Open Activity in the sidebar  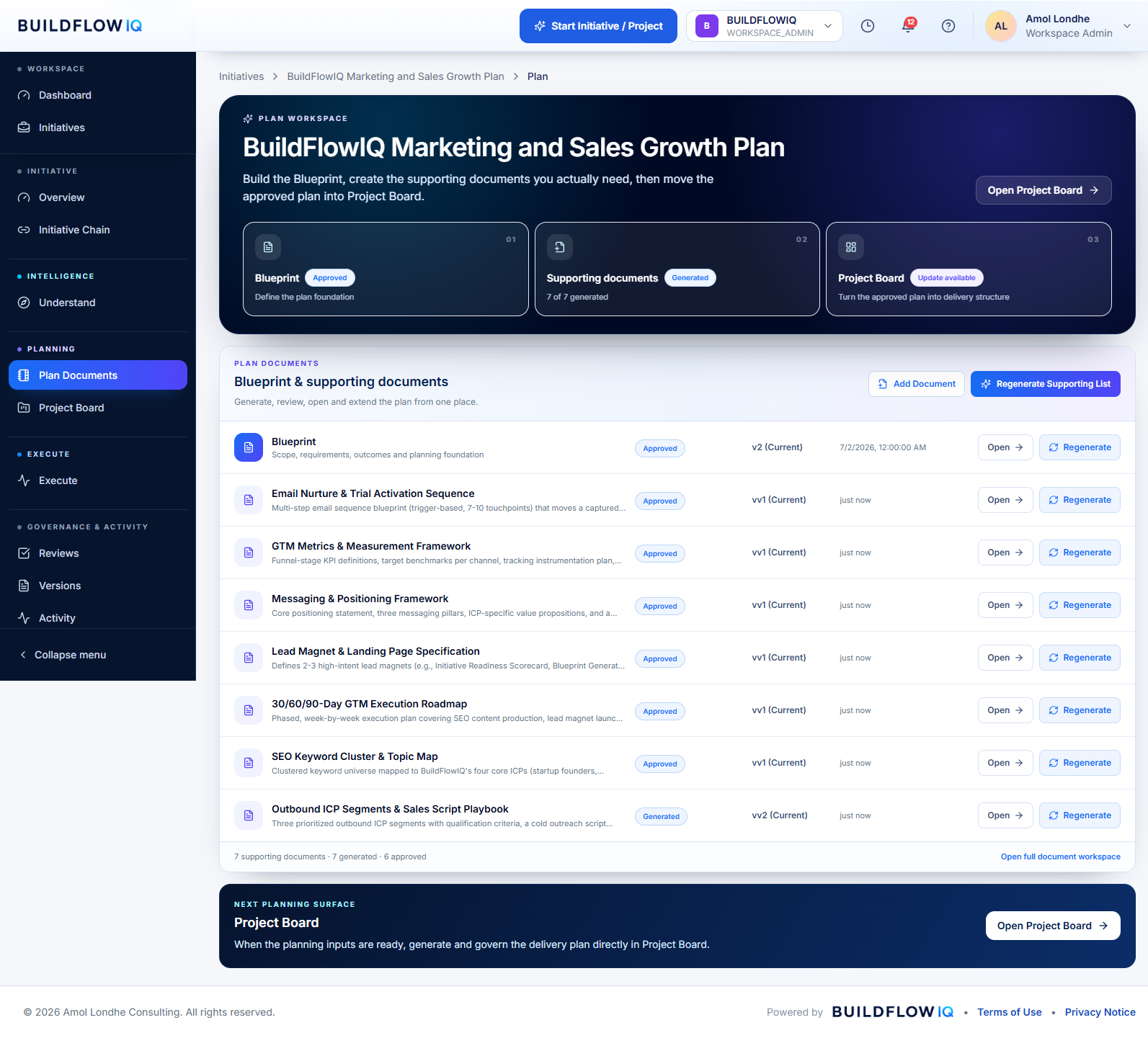(x=98, y=618)
